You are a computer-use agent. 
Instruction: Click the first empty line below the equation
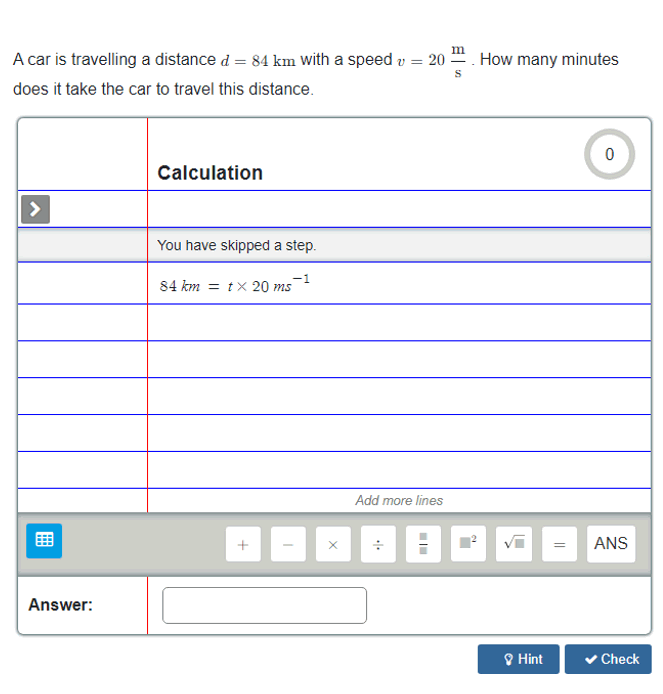point(398,322)
